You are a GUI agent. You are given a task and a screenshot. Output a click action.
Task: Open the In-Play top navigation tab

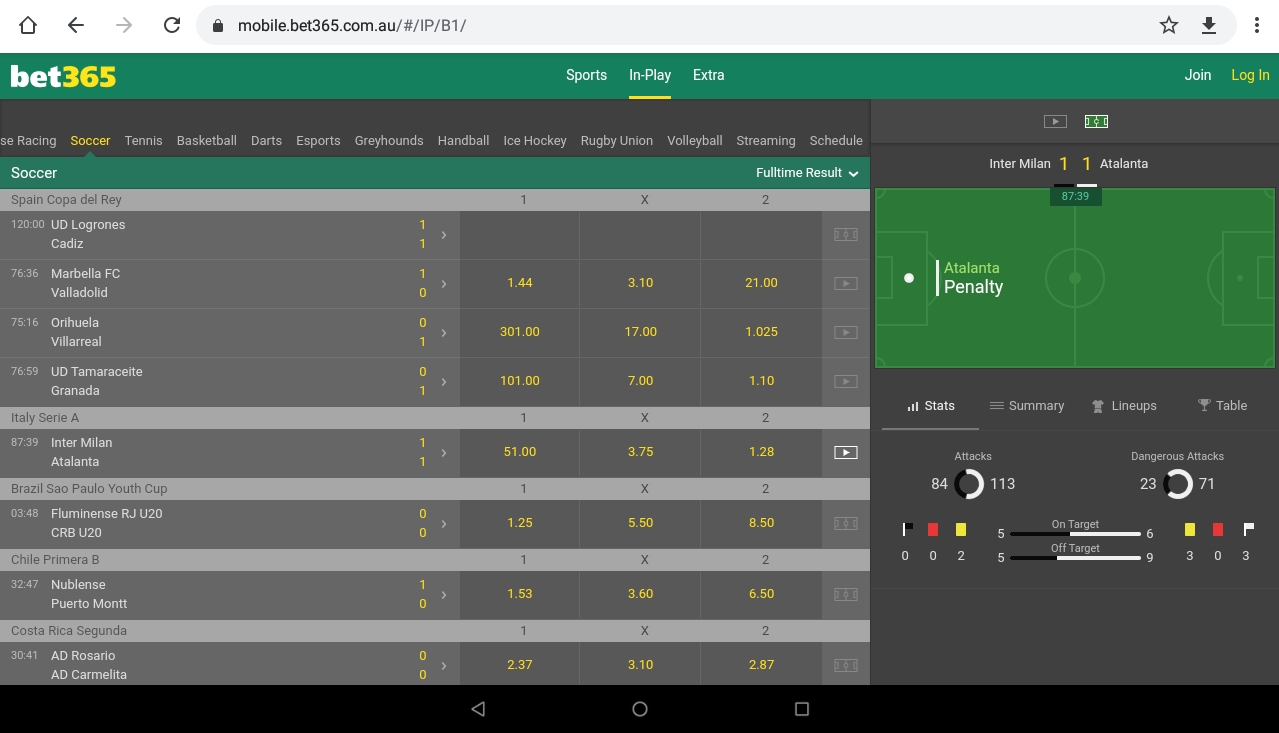coord(650,75)
